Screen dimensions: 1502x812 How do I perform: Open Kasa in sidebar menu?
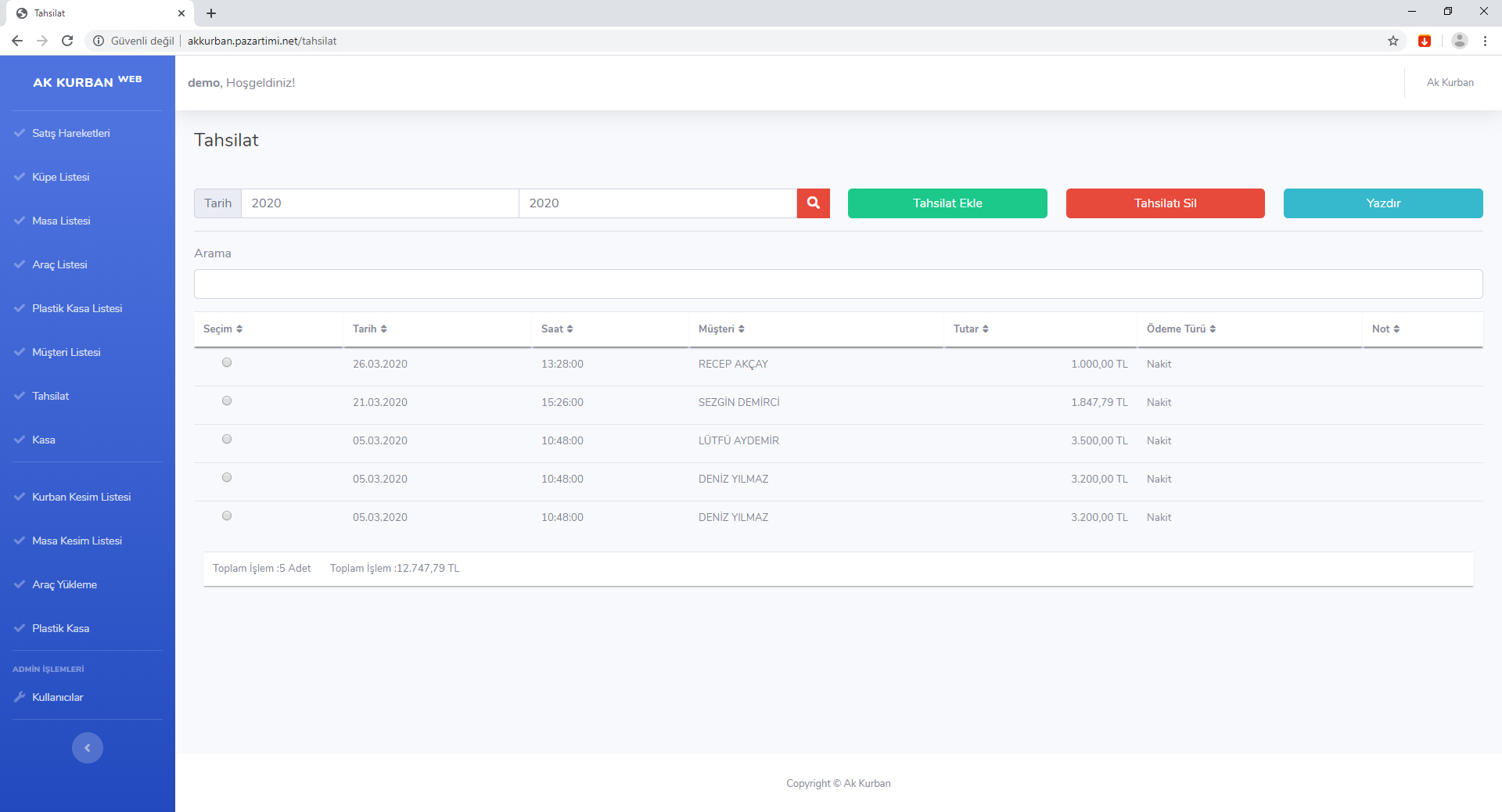pos(44,440)
